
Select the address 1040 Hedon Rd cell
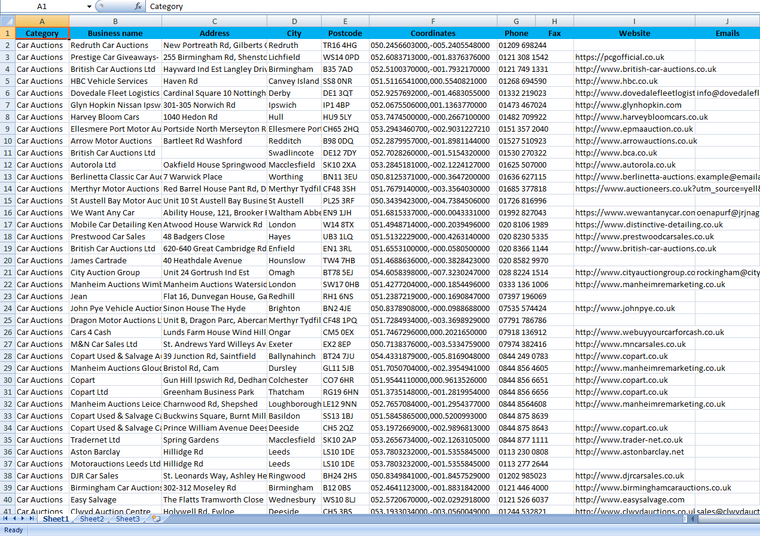tap(214, 117)
